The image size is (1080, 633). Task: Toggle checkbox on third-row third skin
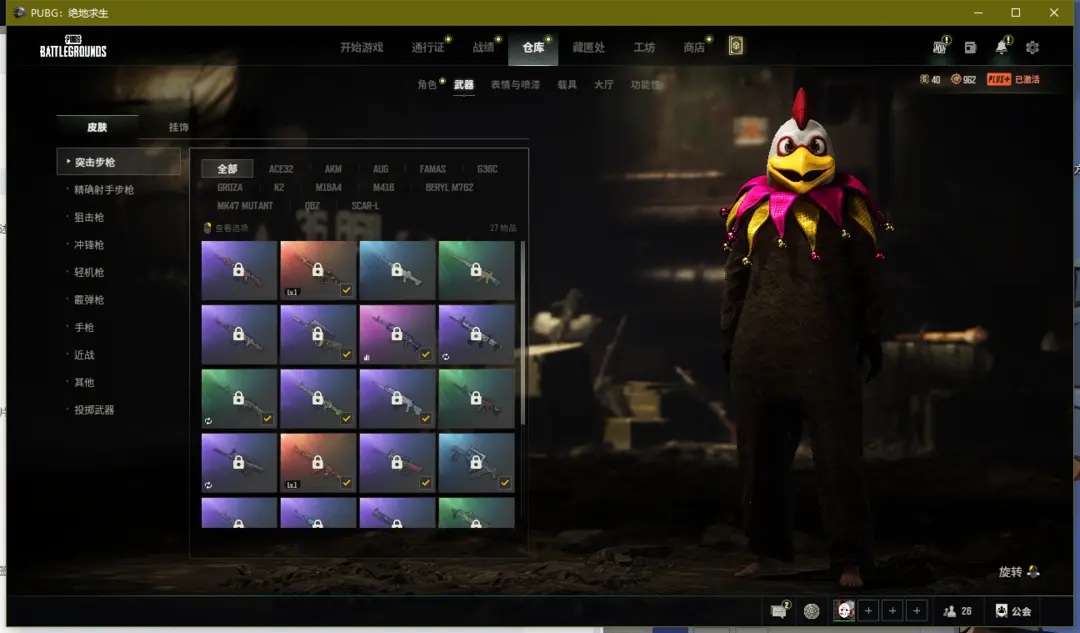(x=426, y=419)
